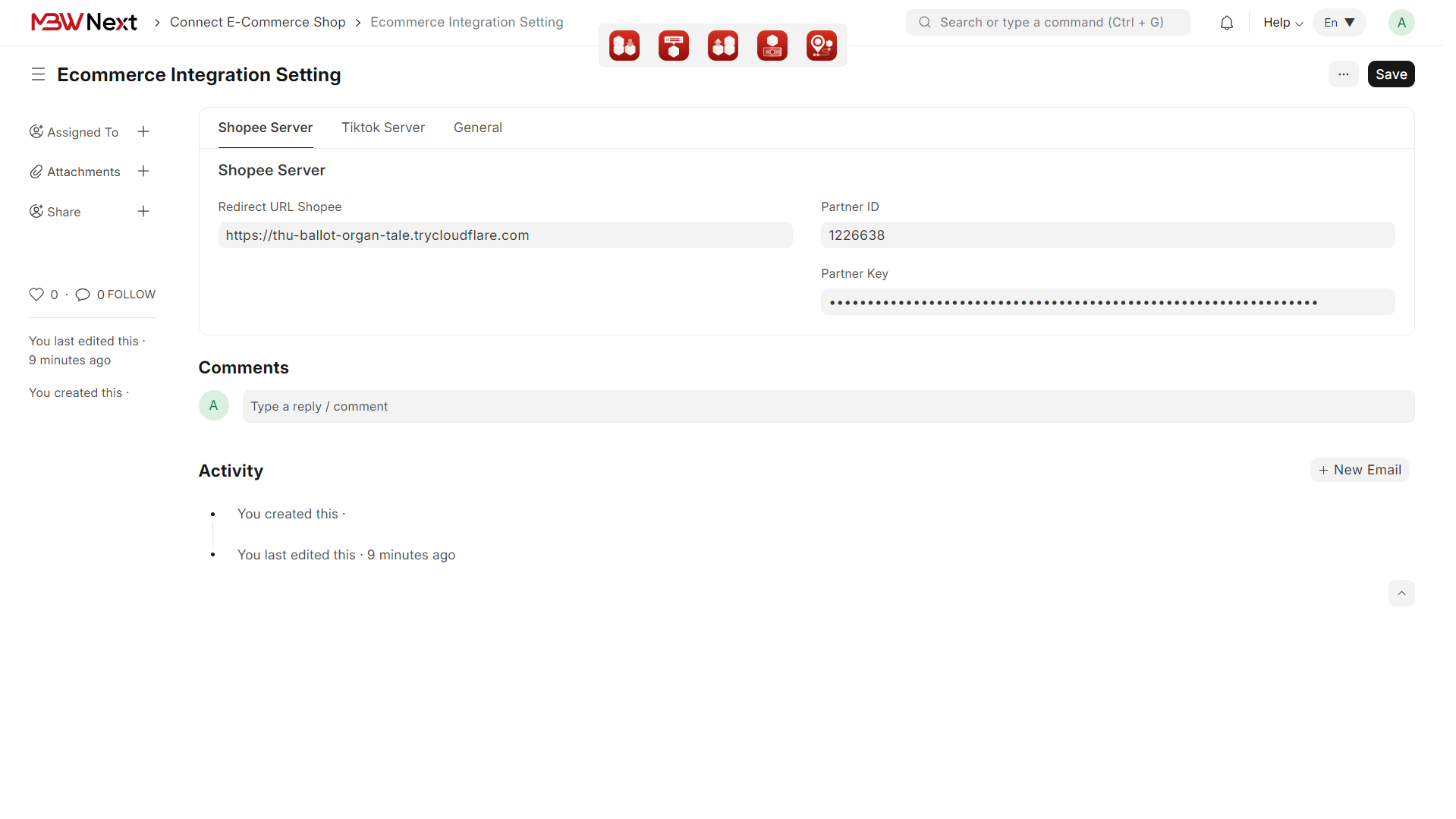The height and width of the screenshot is (819, 1456).
Task: Click the Comments heading
Action: click(244, 367)
